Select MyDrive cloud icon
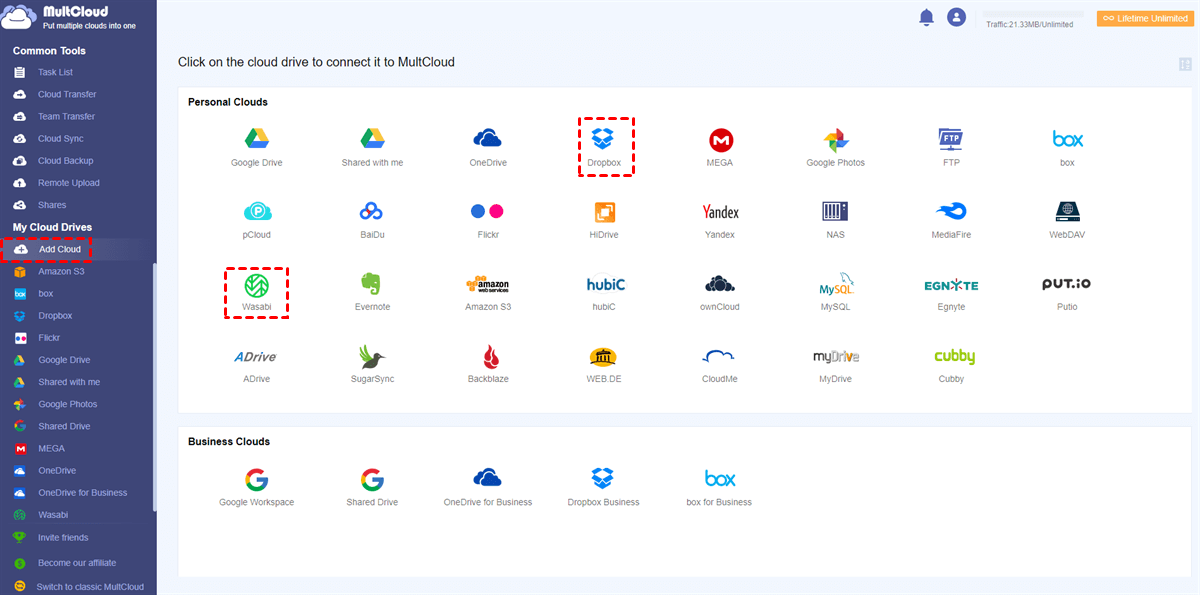The image size is (1200, 595). click(835, 364)
